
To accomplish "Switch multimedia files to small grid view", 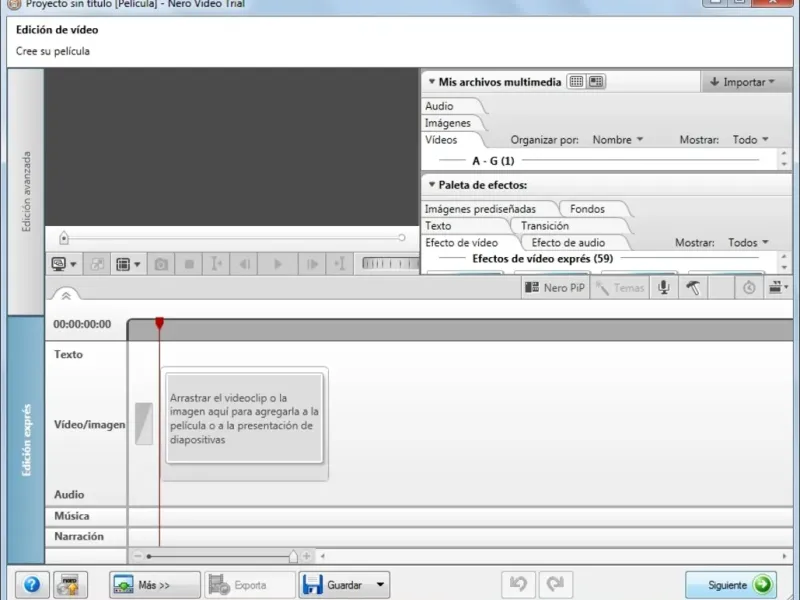I will [x=577, y=82].
